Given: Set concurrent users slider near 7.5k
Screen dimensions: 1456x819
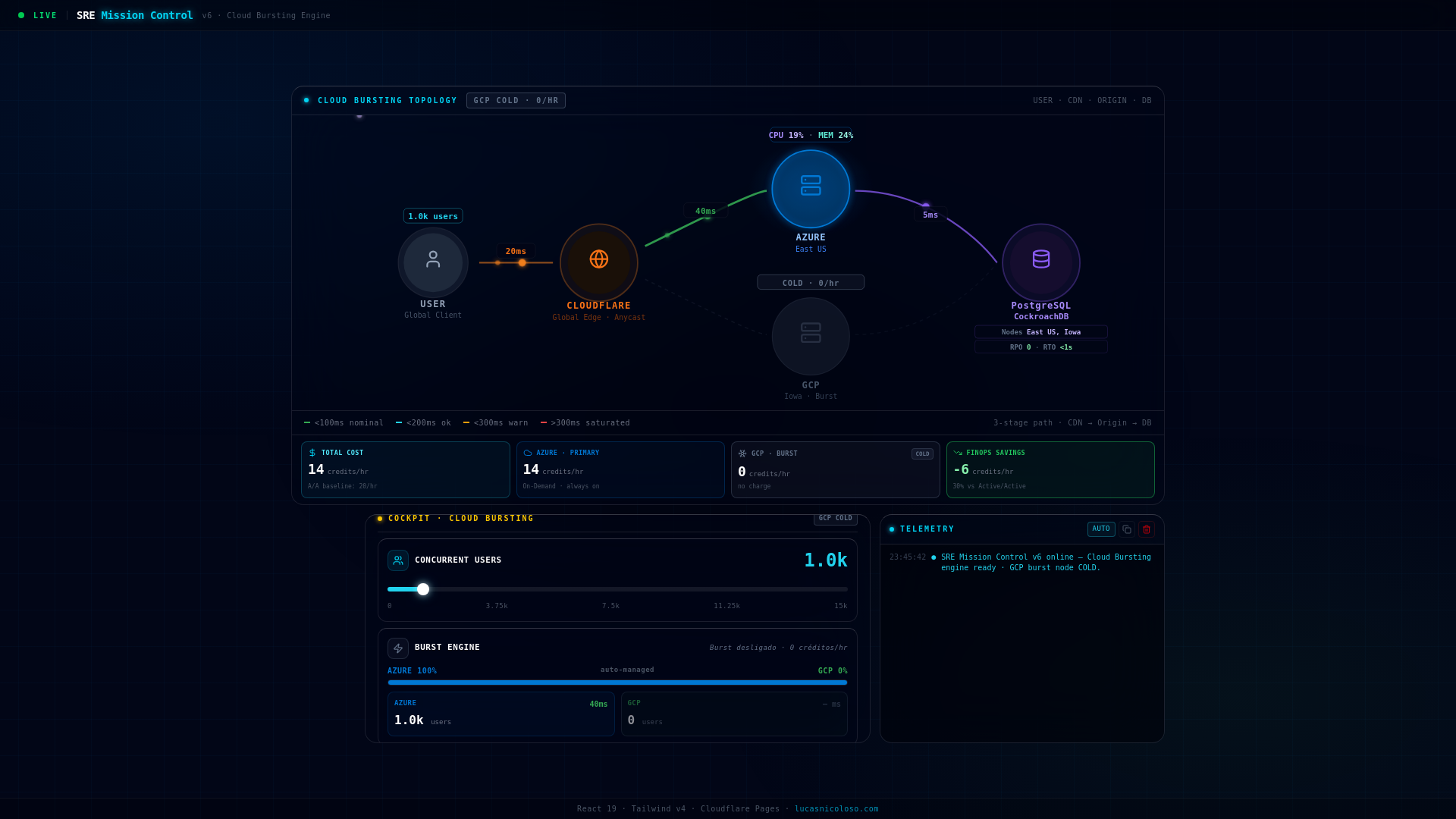Looking at the screenshot, I should pyautogui.click(x=617, y=589).
